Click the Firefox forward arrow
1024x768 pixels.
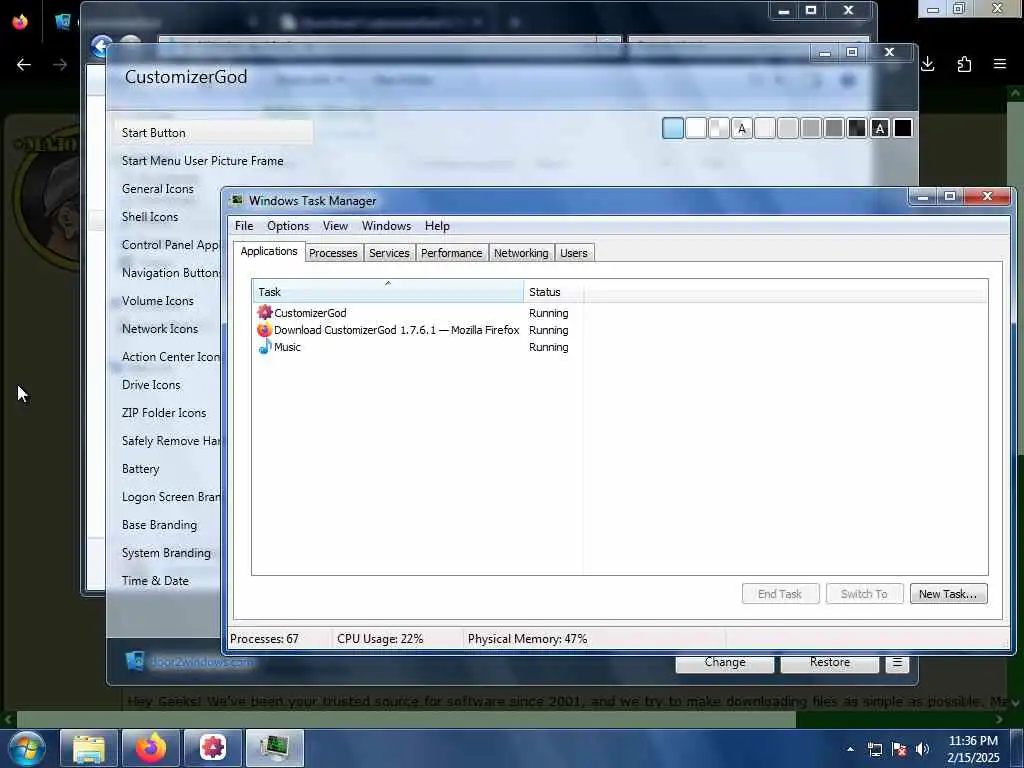[x=60, y=65]
